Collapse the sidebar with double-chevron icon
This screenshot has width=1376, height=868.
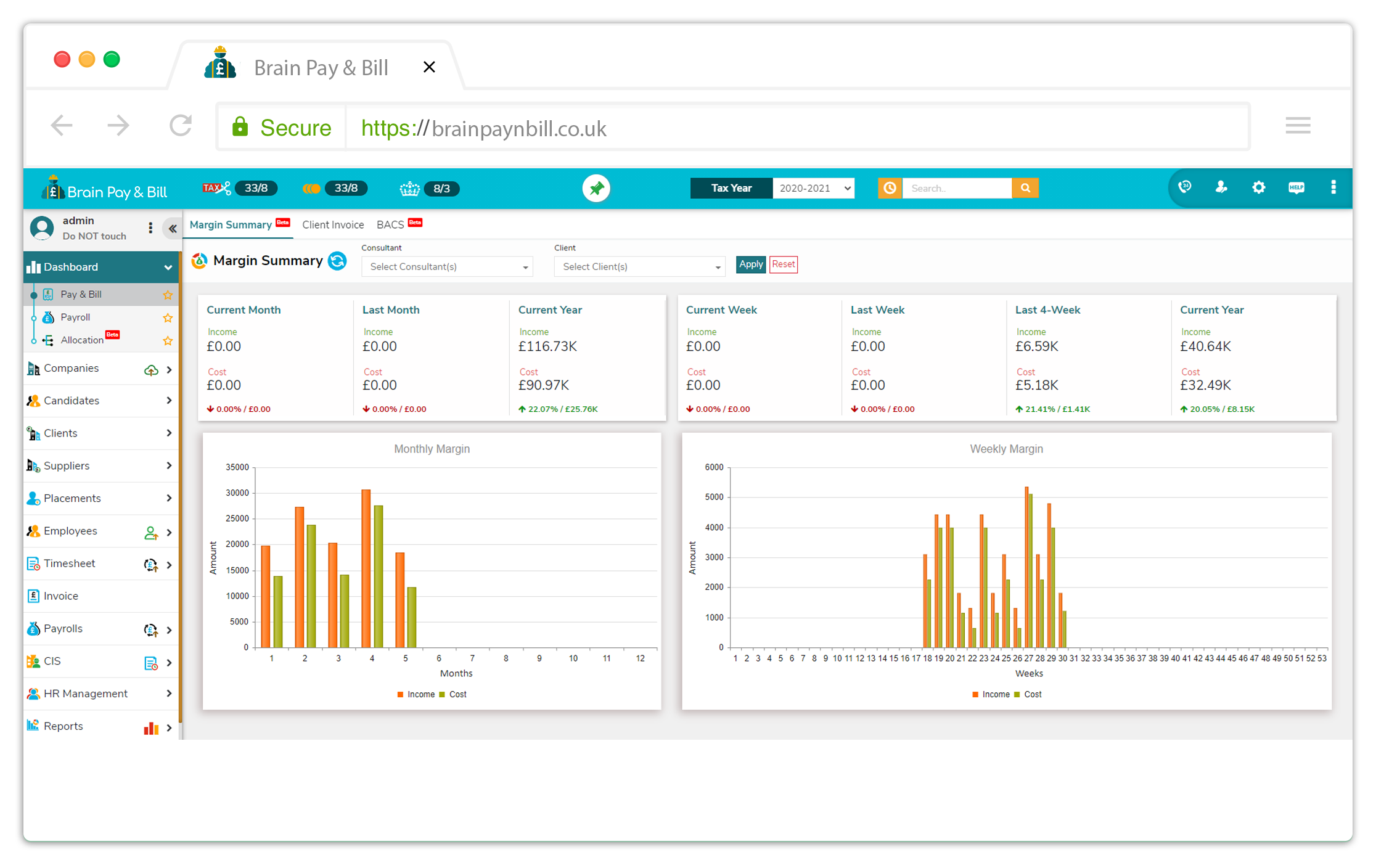point(173,229)
